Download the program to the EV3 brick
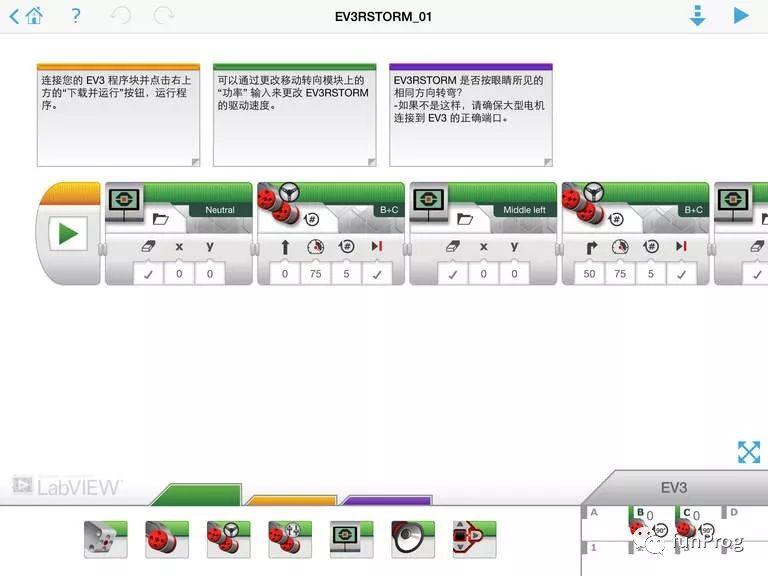The image size is (768, 576). [697, 16]
